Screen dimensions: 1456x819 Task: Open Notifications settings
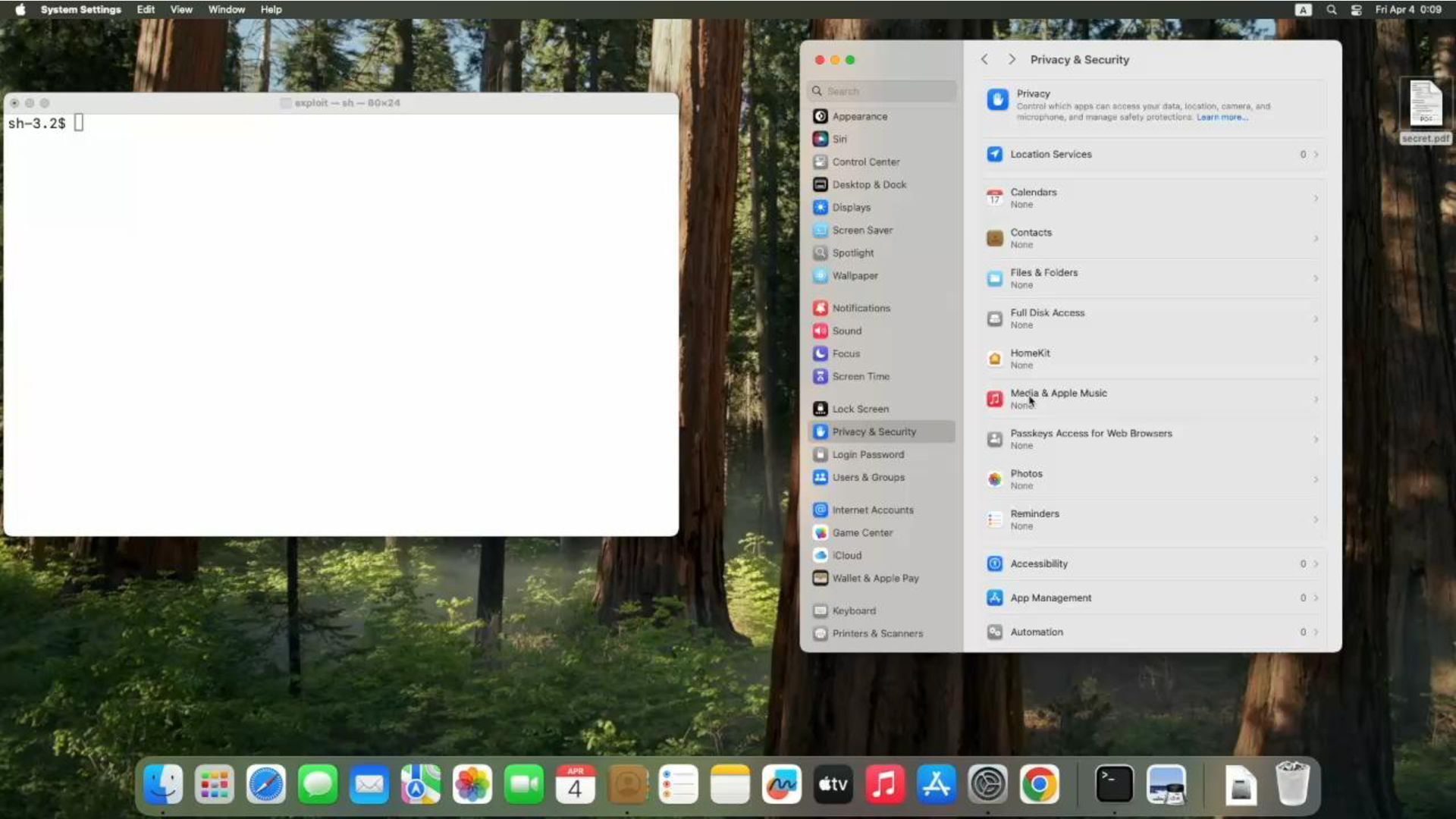(882, 308)
